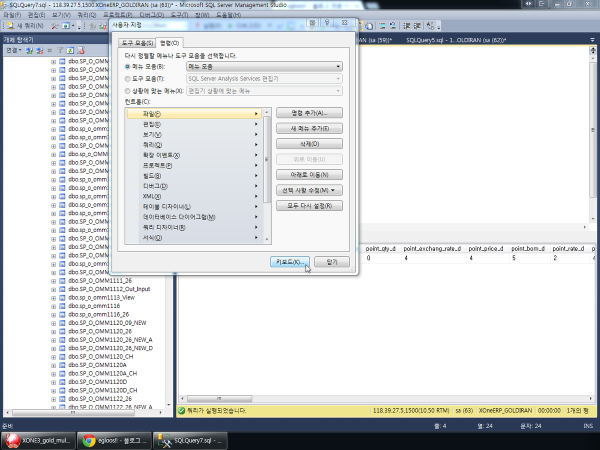Expand the 파일(F) submenu arrow in the control list

(256, 114)
